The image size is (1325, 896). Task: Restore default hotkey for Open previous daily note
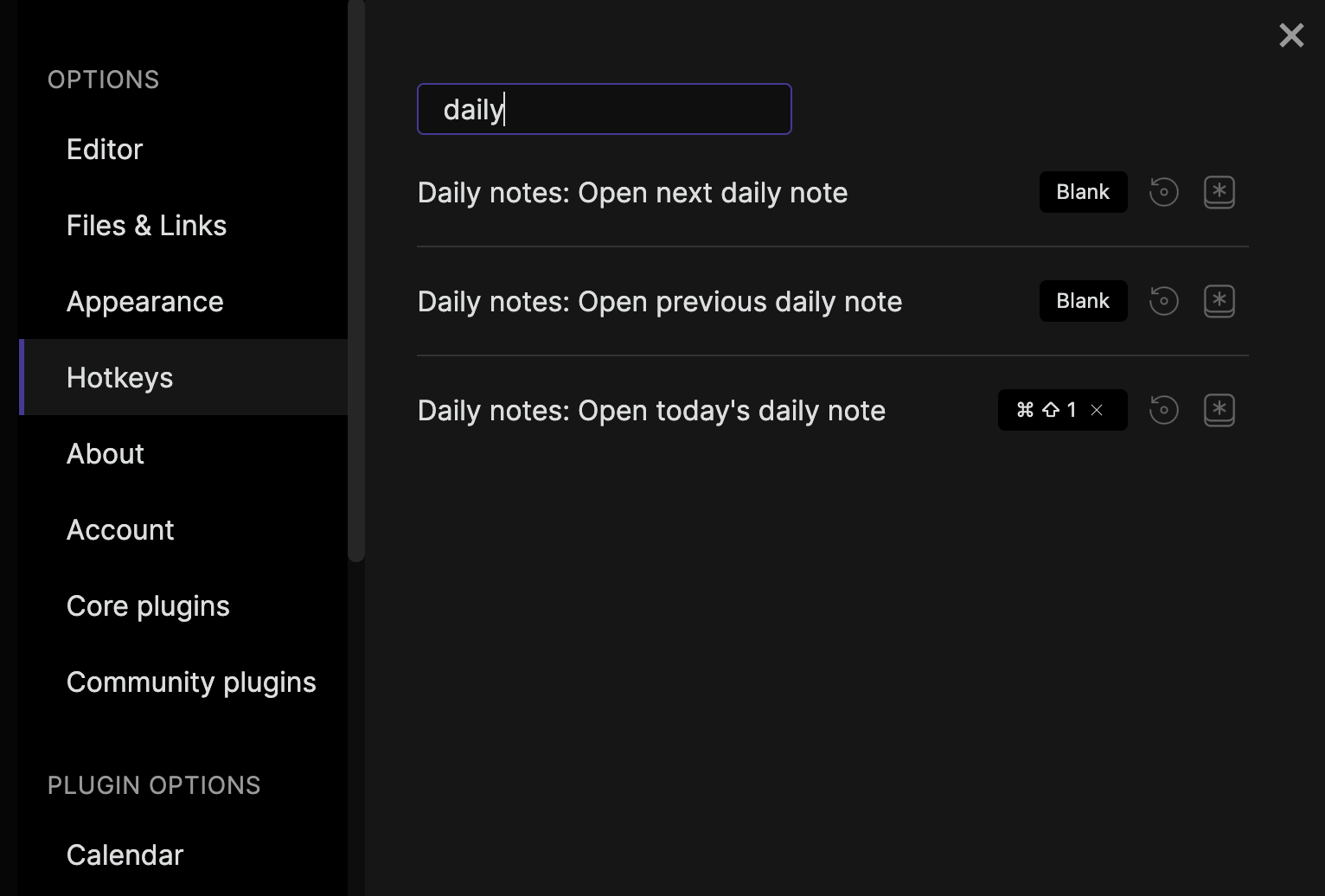click(1163, 301)
